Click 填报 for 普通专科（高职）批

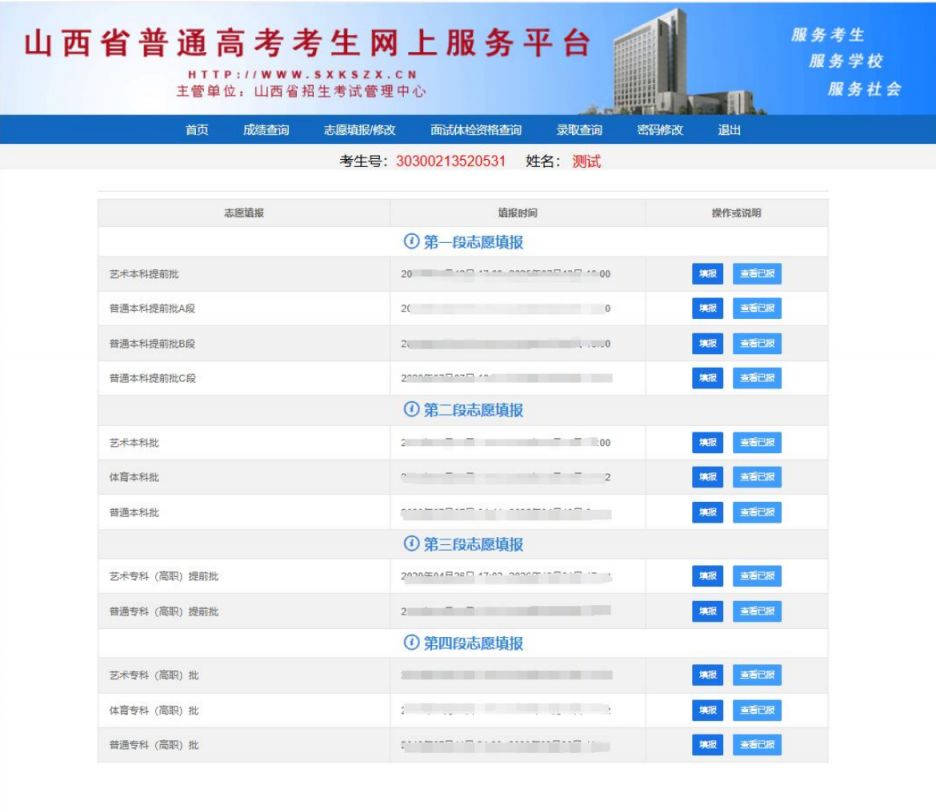point(707,745)
